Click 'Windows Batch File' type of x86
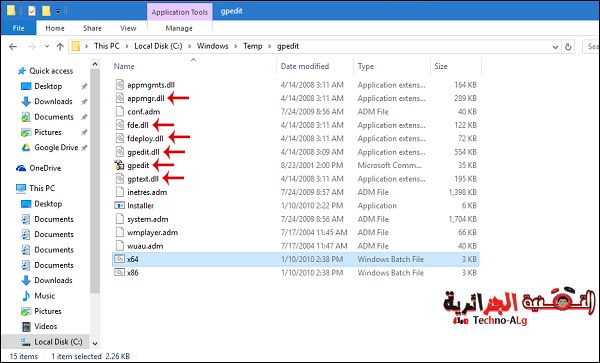Image resolution: width=600 pixels, height=363 pixels. (391, 273)
